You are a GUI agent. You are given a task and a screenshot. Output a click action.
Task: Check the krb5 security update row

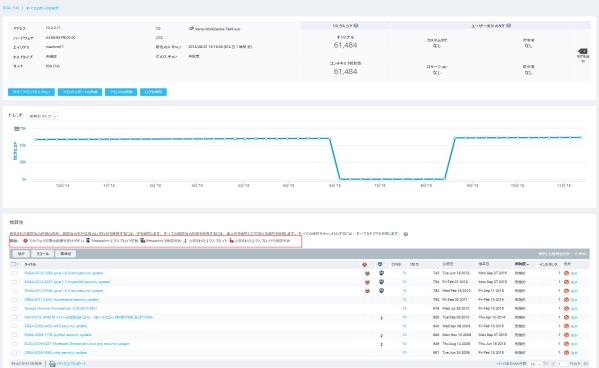[x=15, y=326]
